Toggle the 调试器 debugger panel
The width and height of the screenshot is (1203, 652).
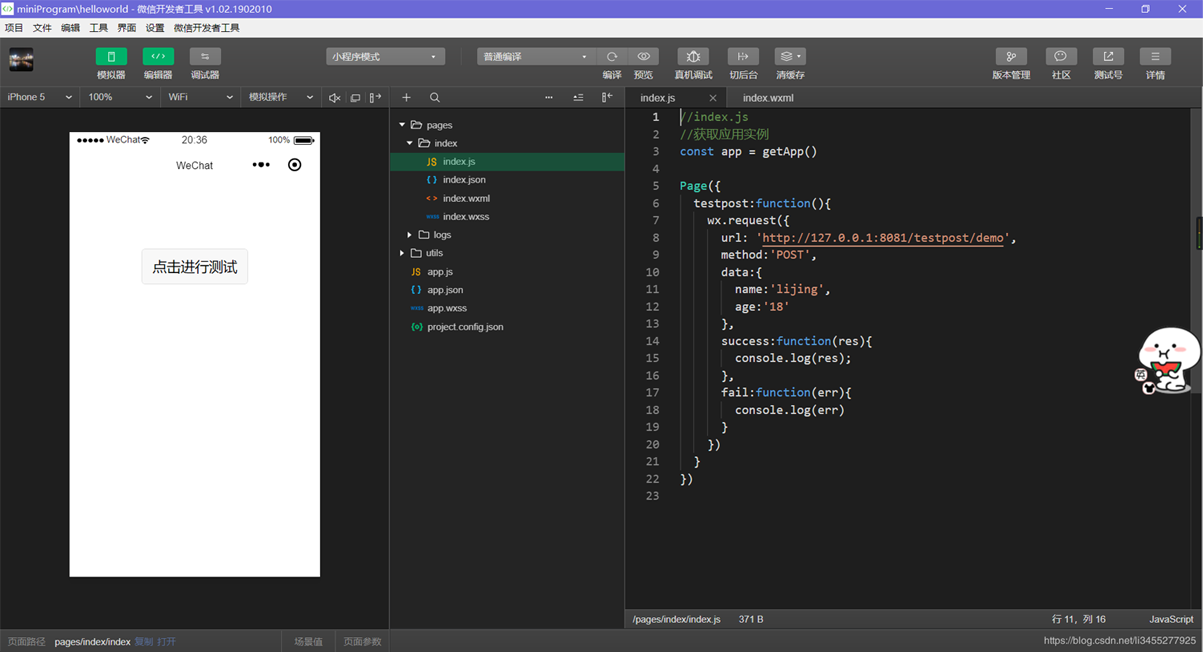pyautogui.click(x=205, y=57)
